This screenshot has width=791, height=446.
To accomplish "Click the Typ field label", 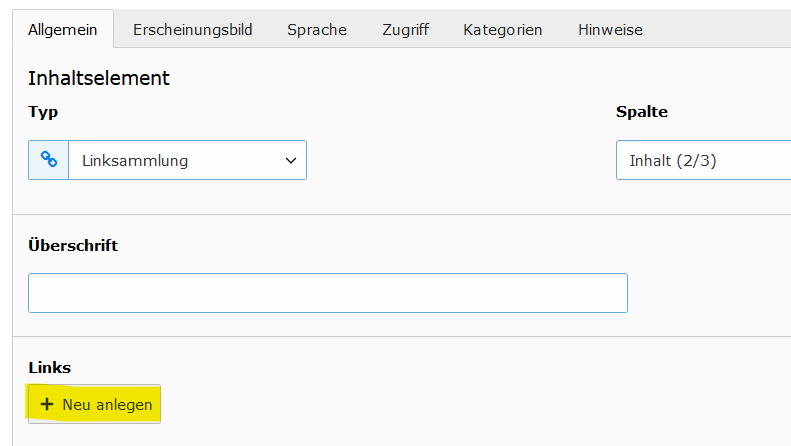I will pos(43,112).
